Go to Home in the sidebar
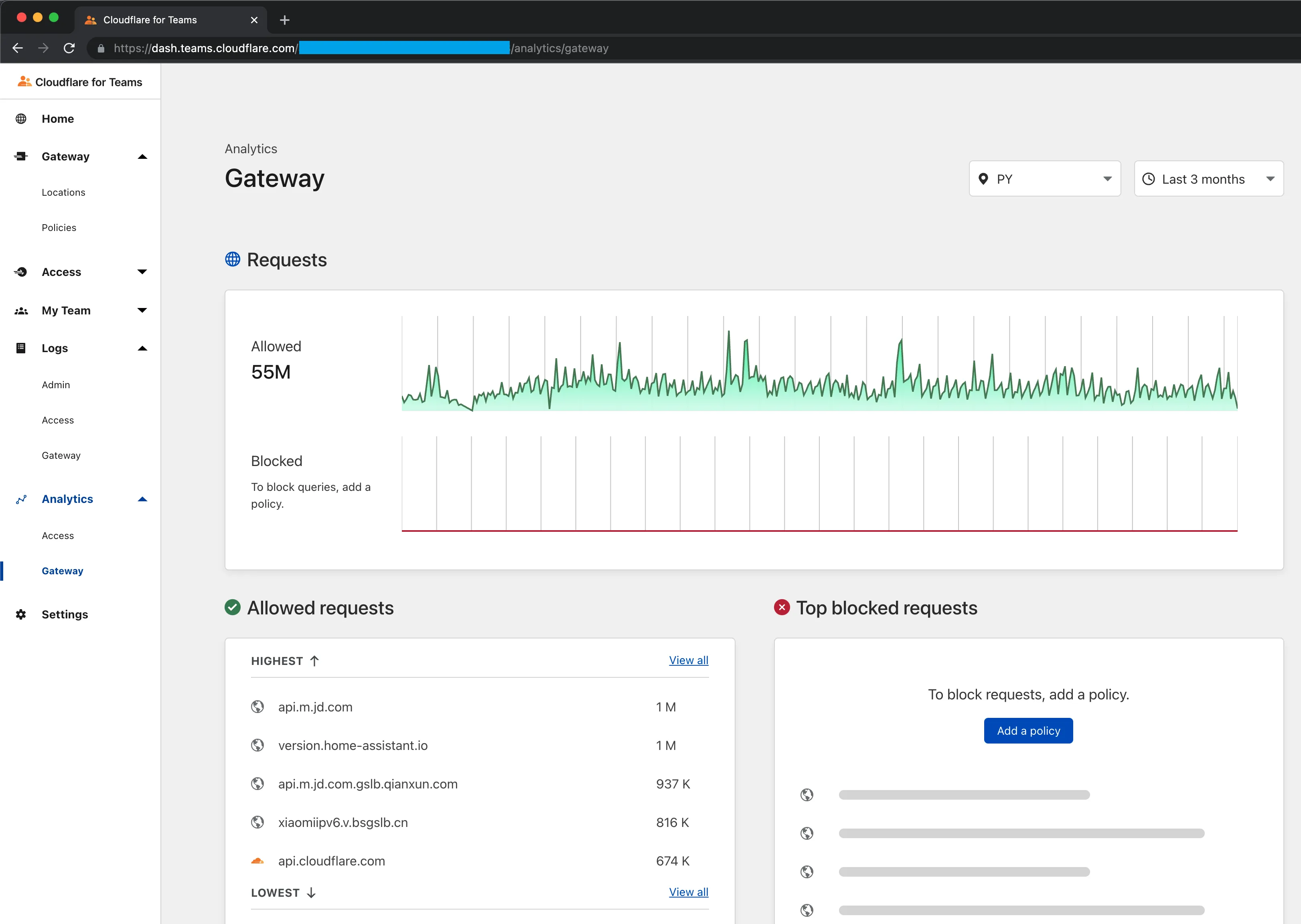This screenshot has height=924, width=1301. (57, 118)
